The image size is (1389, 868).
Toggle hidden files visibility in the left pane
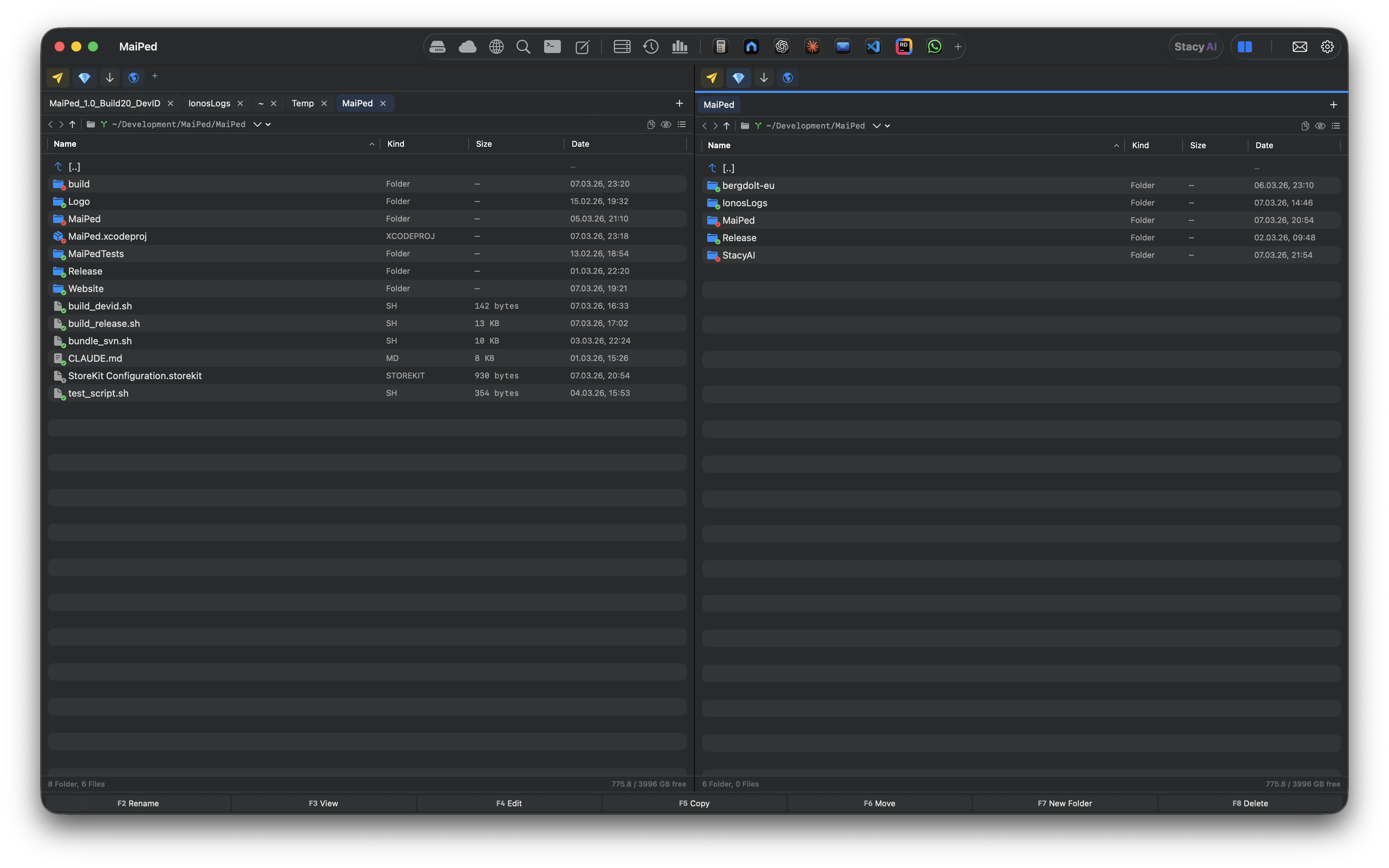tap(666, 124)
